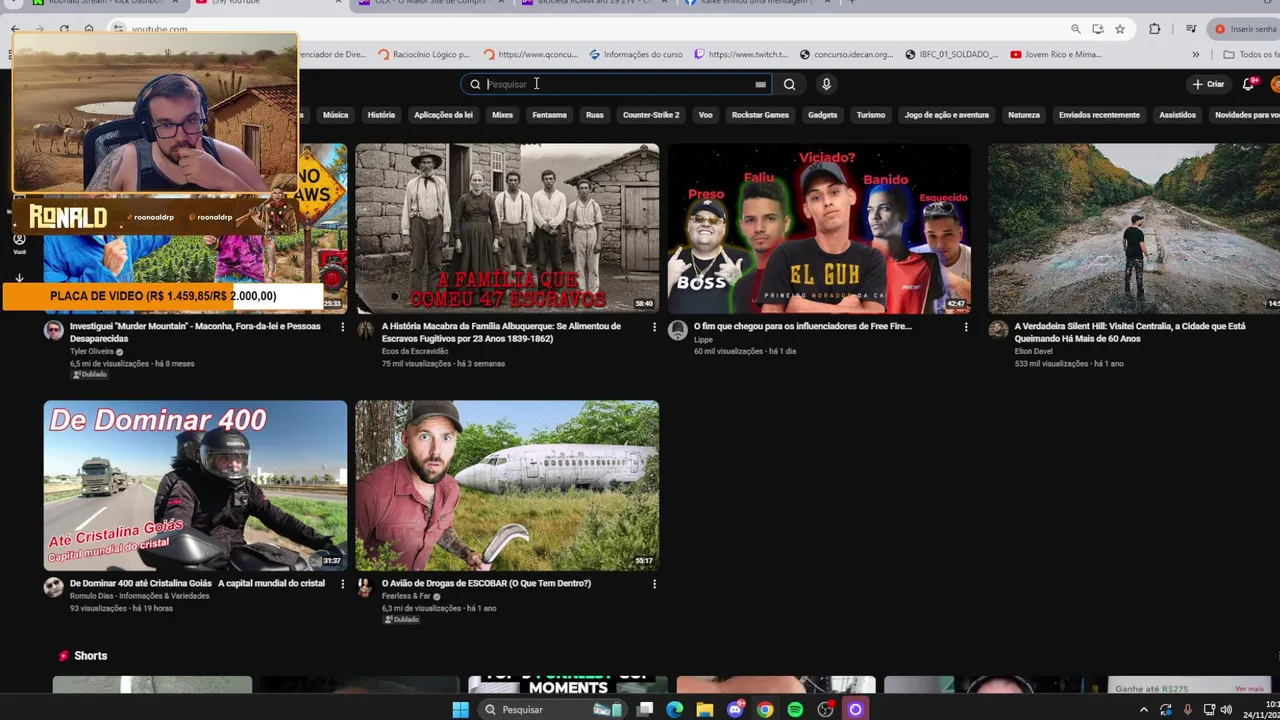Open the Raciocínio Lógico bookmark

[x=423, y=54]
